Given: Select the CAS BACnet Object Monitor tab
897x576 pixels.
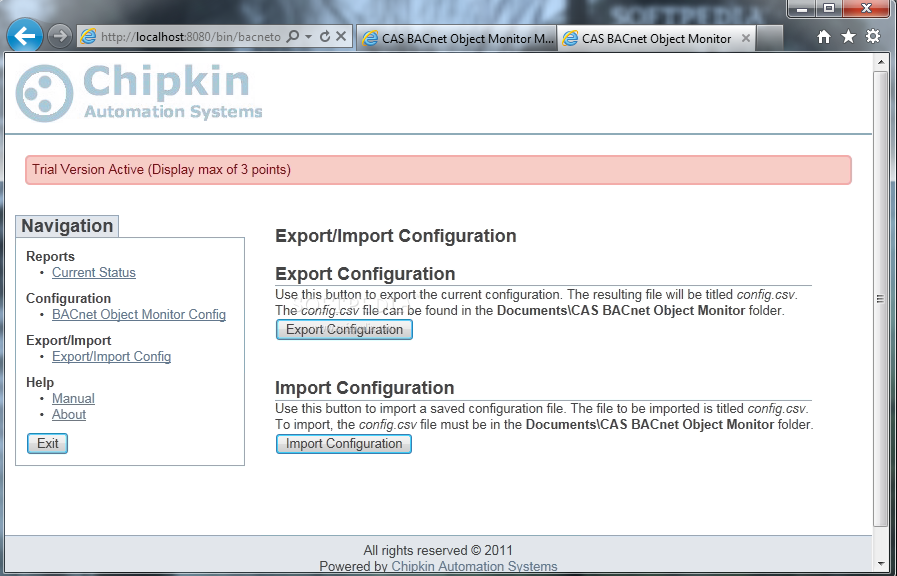Looking at the screenshot, I should [656, 38].
